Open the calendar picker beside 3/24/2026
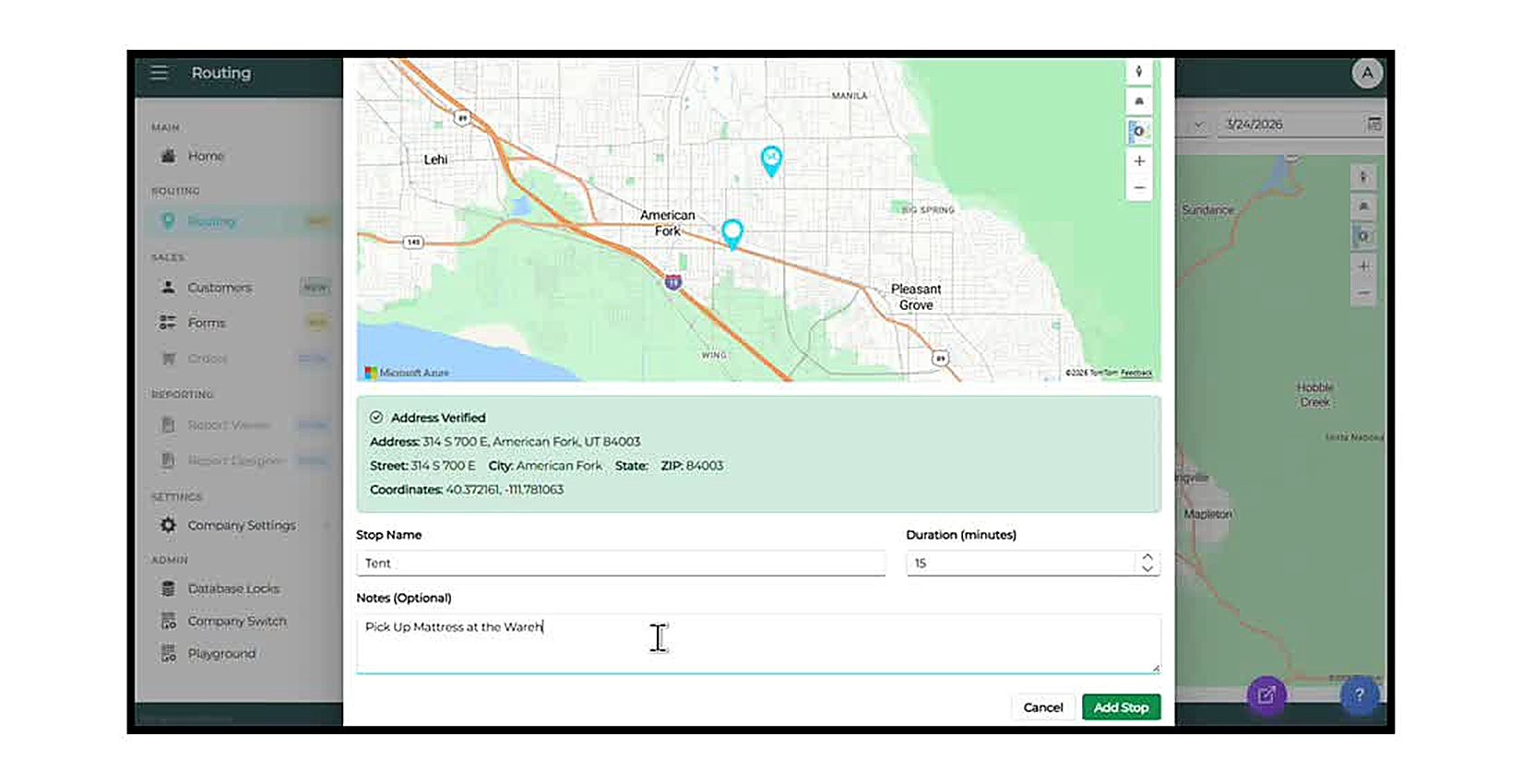Screen dimensions: 1522x784 1373,124
